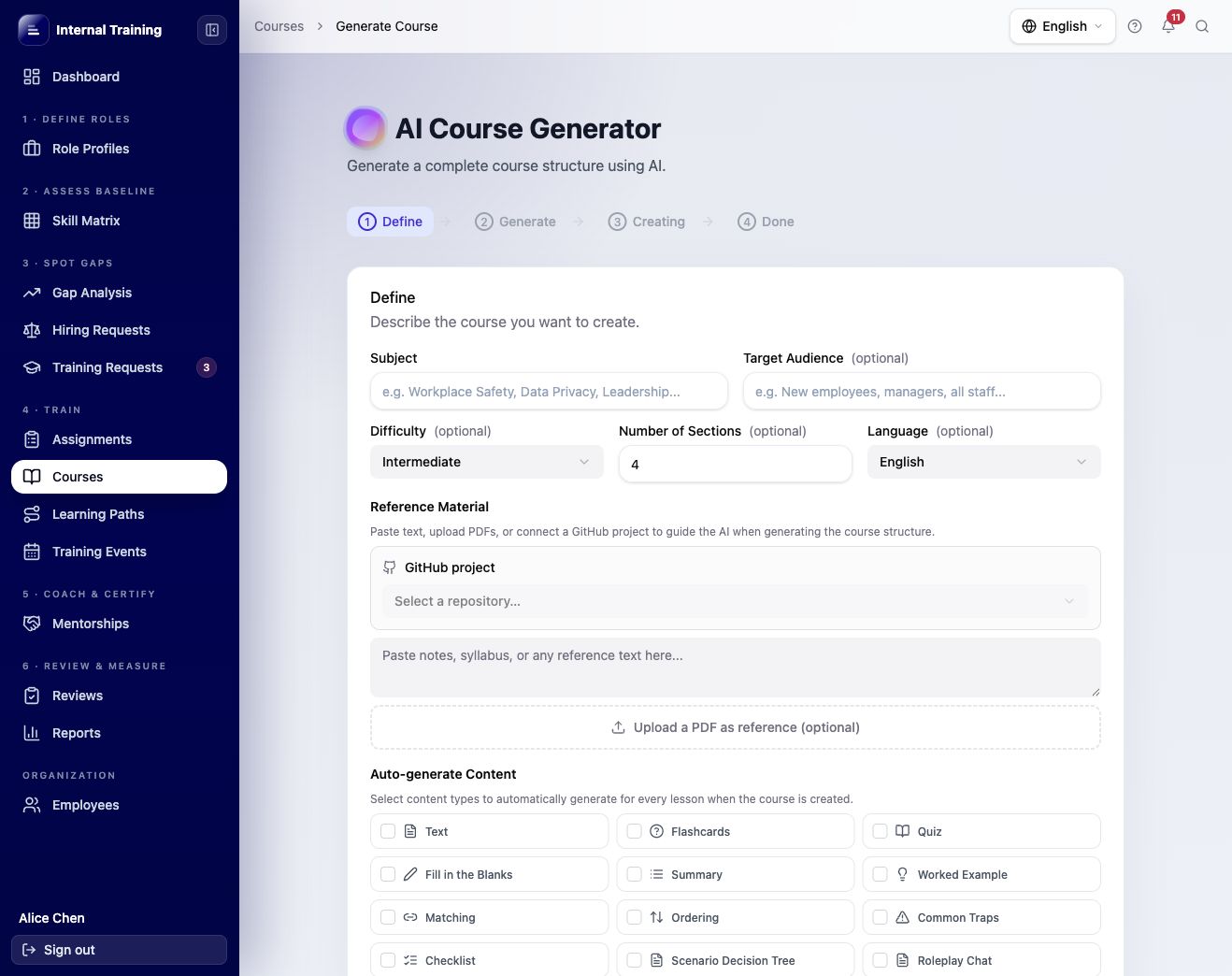Open the course Language dropdown
This screenshot has height=976, width=1232.
click(x=983, y=462)
